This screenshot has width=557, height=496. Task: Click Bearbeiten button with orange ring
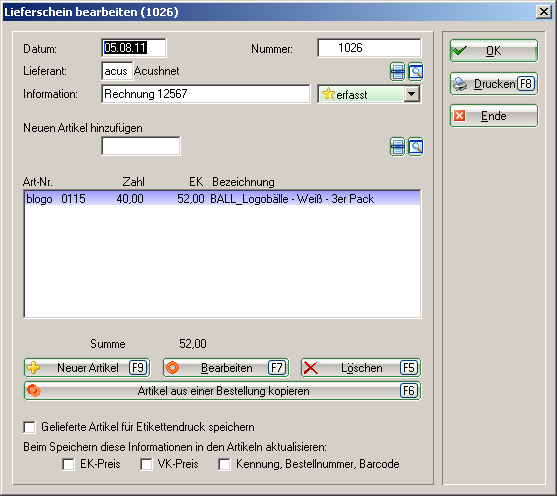226,368
